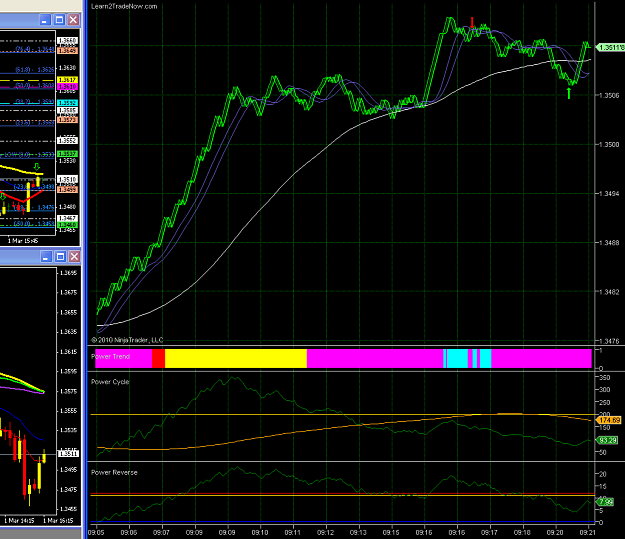
Task: Click the 1.3630 price axis label
Action: 67,68
